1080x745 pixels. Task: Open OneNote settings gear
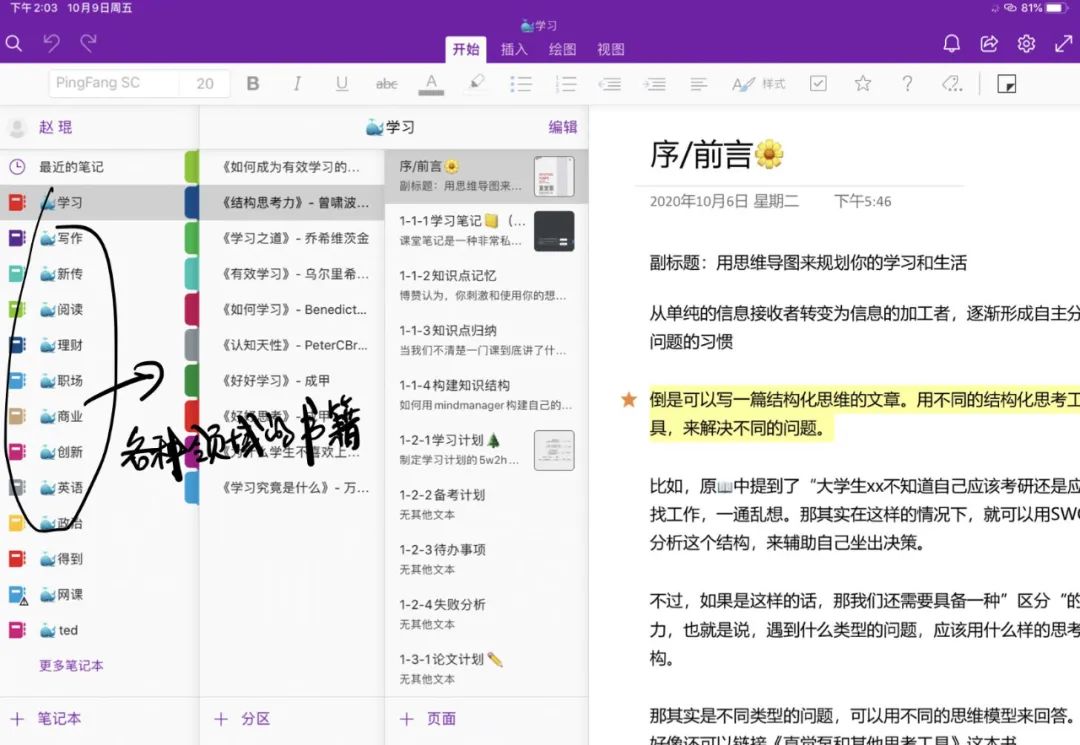1025,44
